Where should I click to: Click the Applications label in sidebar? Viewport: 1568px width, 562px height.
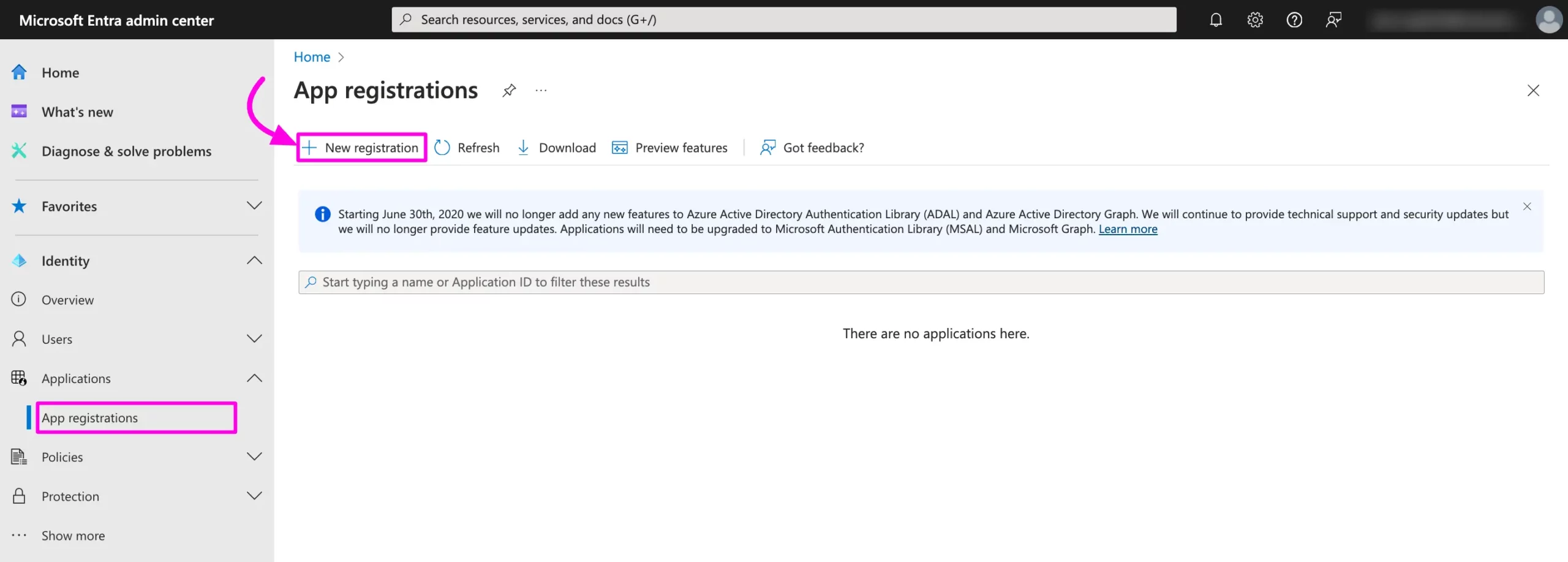click(x=76, y=379)
